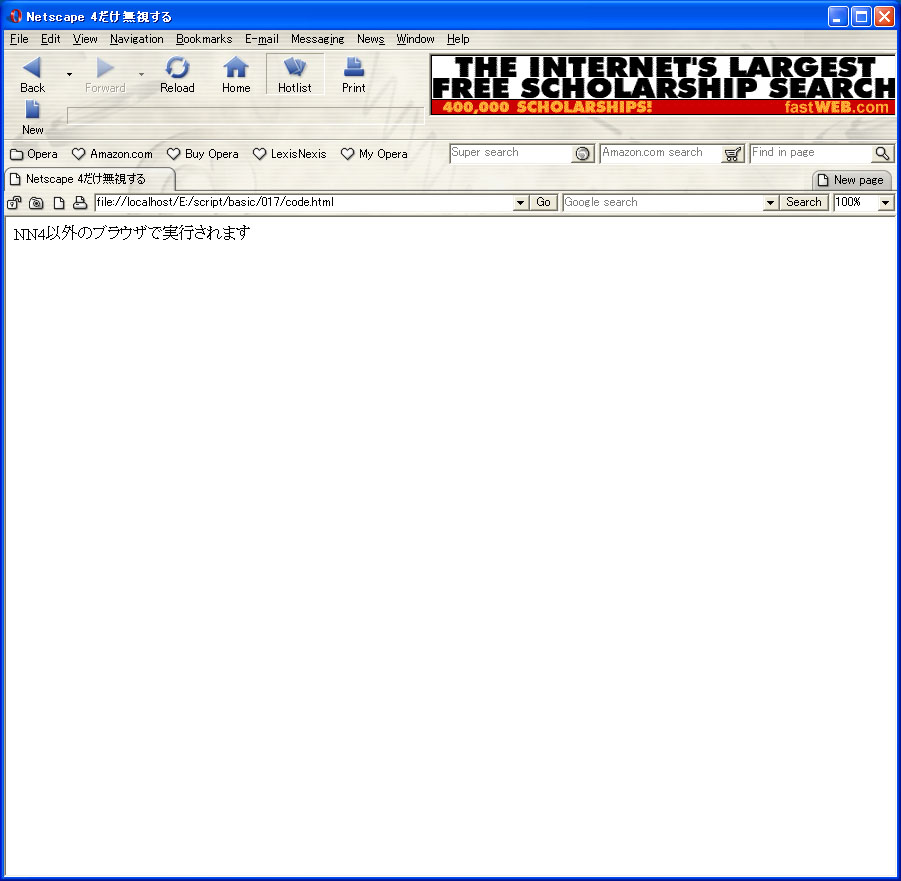Toggle document mode with the page icon
Viewport: 901px width, 881px height.
tap(59, 202)
